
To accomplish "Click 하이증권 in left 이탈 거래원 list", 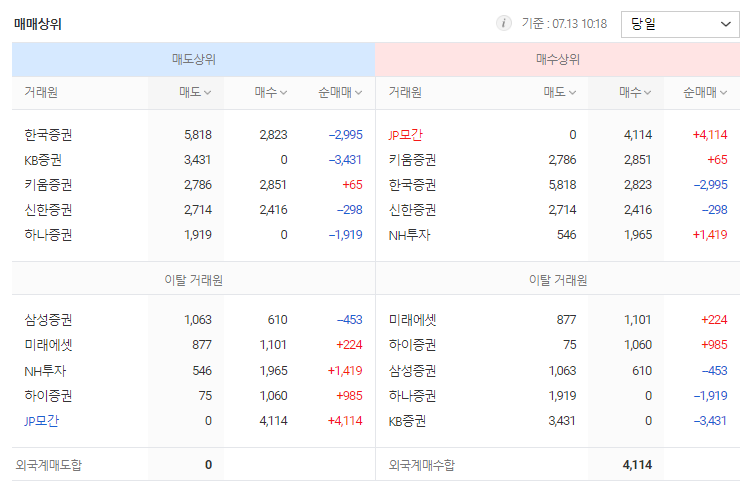I will (x=48, y=396).
